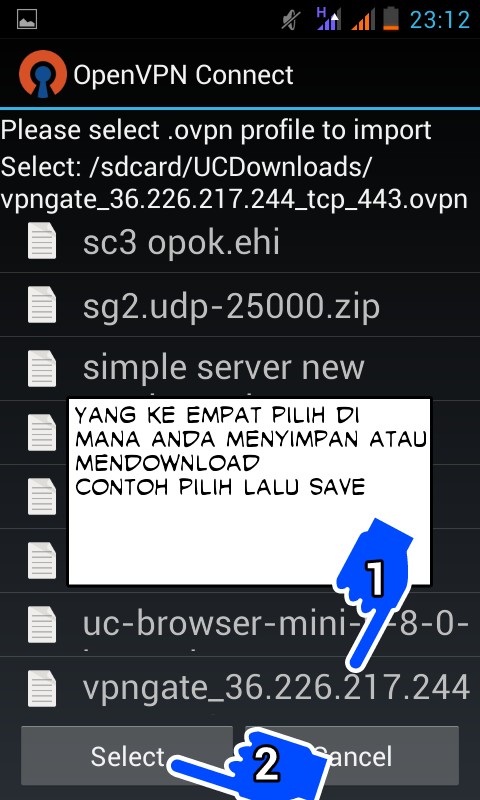Image resolution: width=480 pixels, height=800 pixels.
Task: Tap the H mobile data signal icon
Action: (329, 19)
